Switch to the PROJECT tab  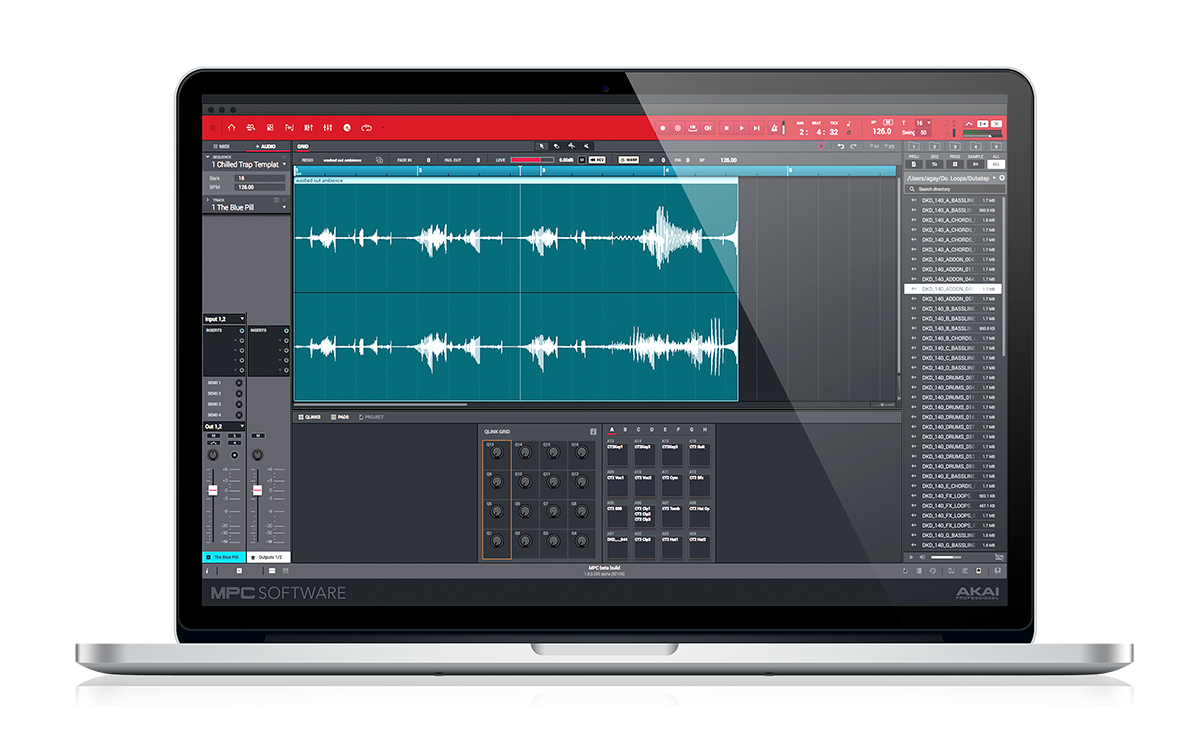pos(371,417)
